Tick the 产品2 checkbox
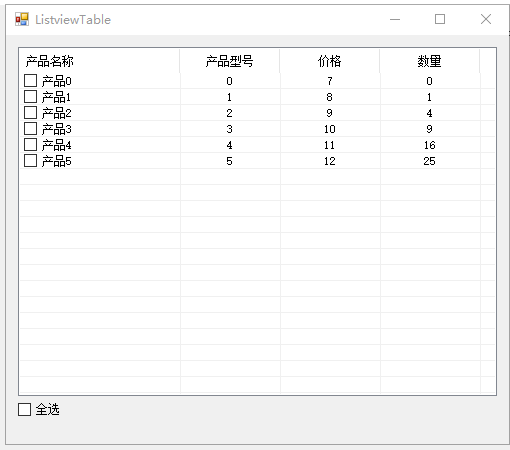The width and height of the screenshot is (510, 450). pos(30,113)
